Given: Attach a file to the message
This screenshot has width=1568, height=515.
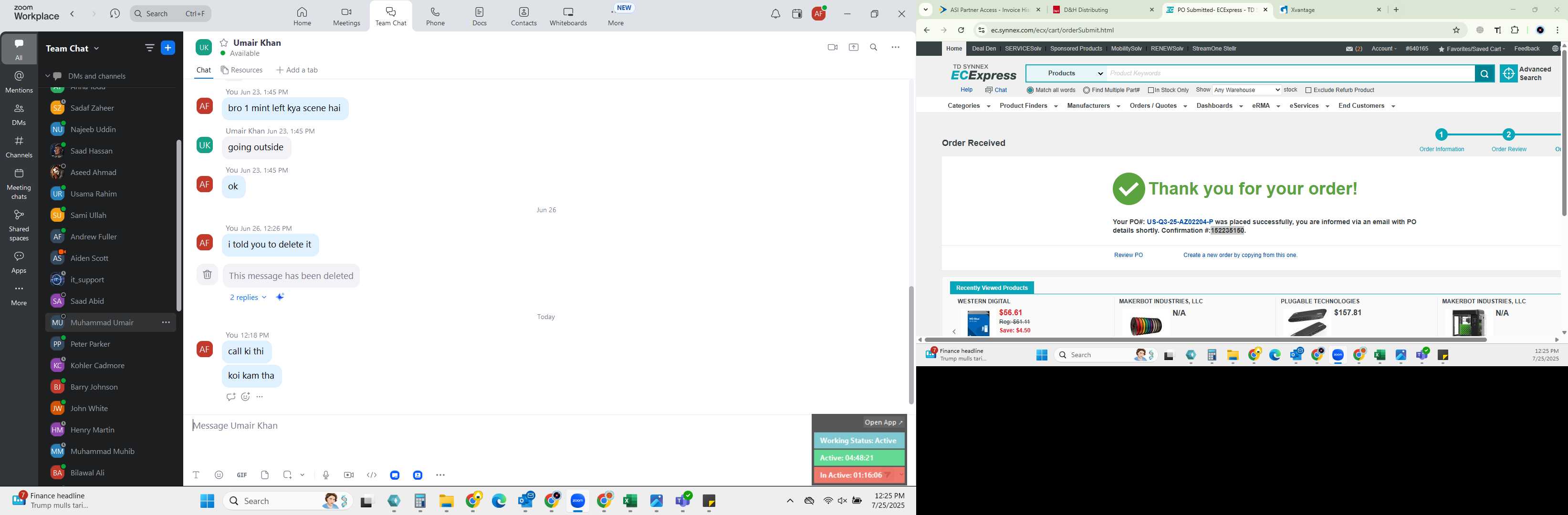Looking at the screenshot, I should click(265, 475).
